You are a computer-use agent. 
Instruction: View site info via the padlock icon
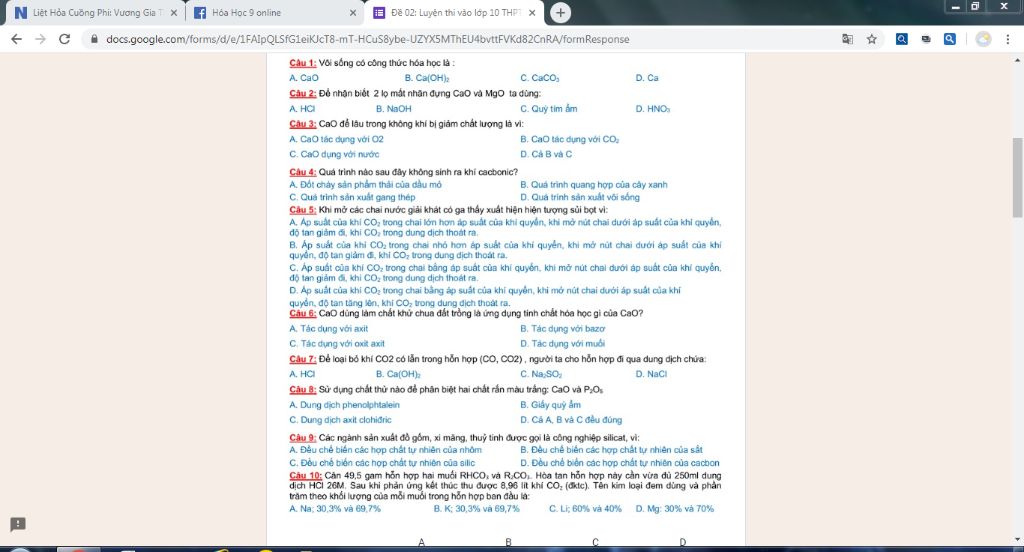[x=94, y=39]
